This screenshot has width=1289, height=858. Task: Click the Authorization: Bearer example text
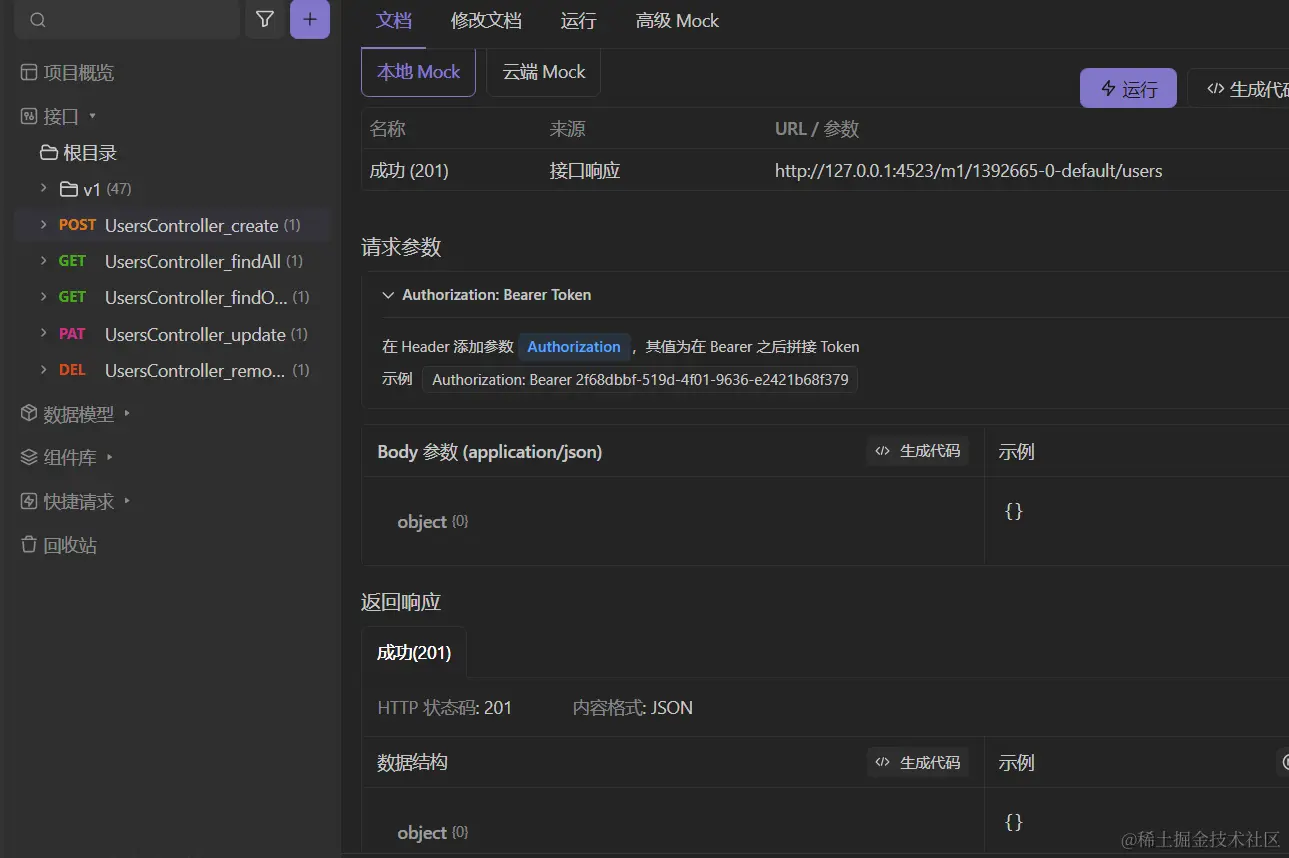point(640,380)
